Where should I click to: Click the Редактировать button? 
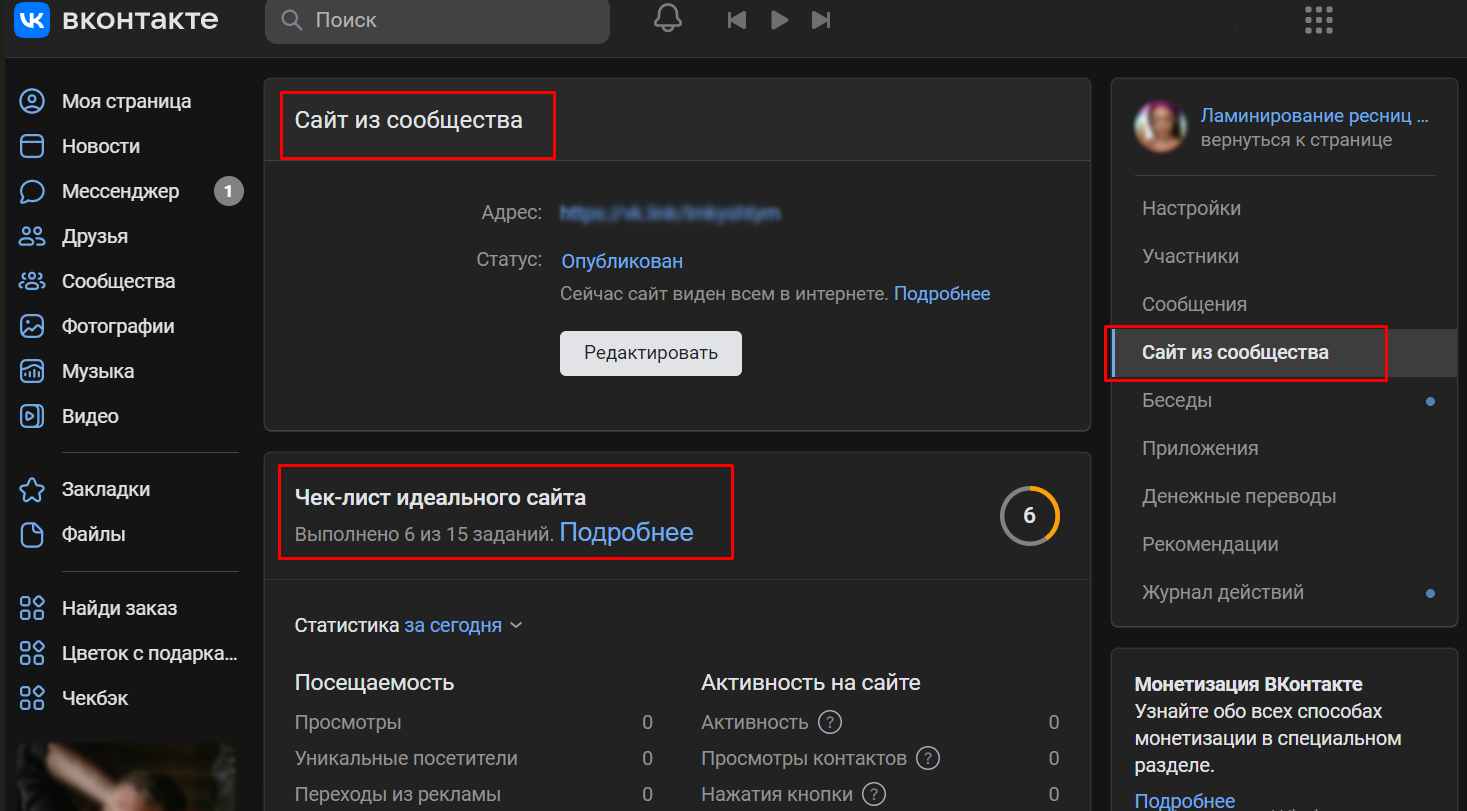tap(651, 353)
